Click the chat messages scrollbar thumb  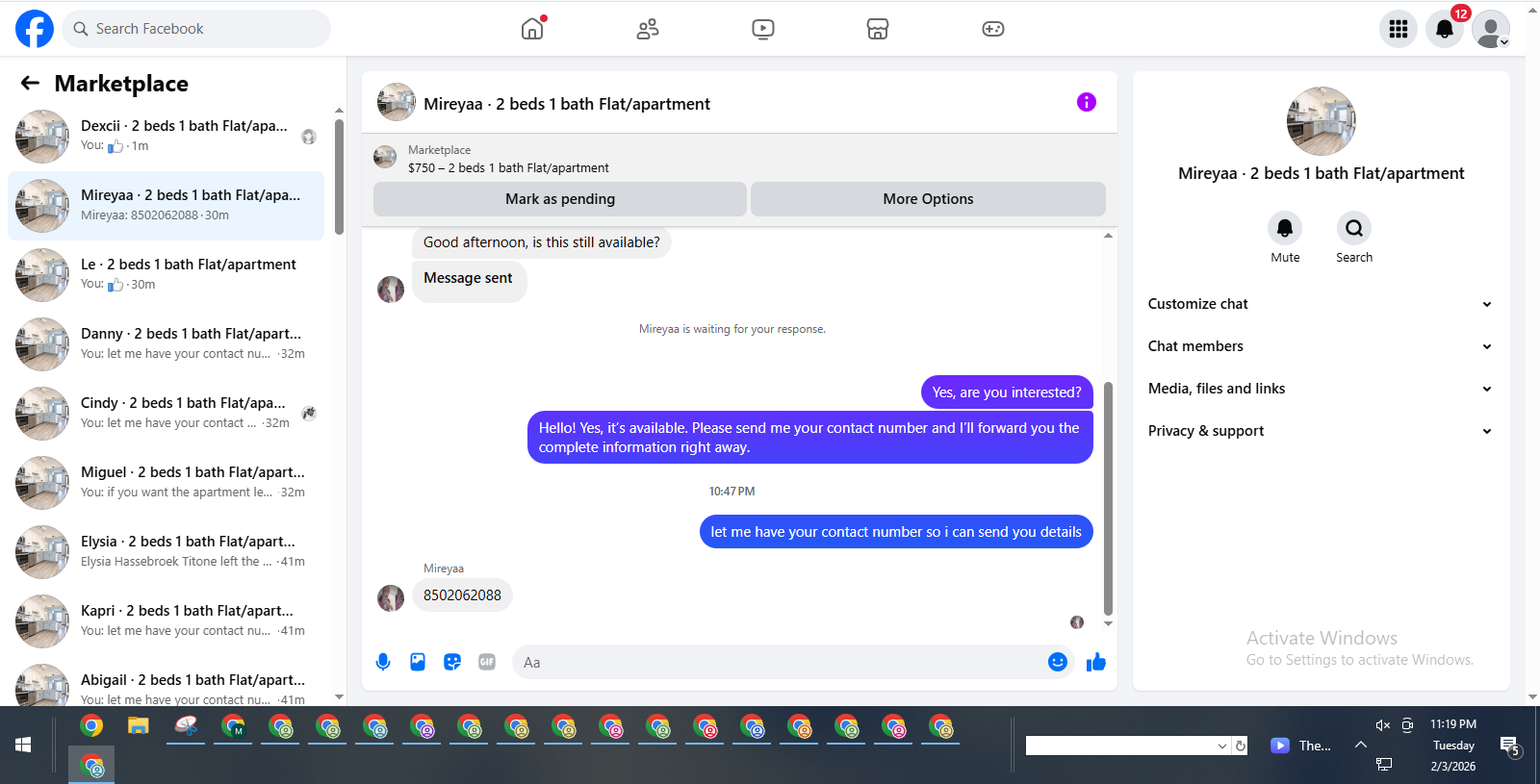click(x=1108, y=498)
